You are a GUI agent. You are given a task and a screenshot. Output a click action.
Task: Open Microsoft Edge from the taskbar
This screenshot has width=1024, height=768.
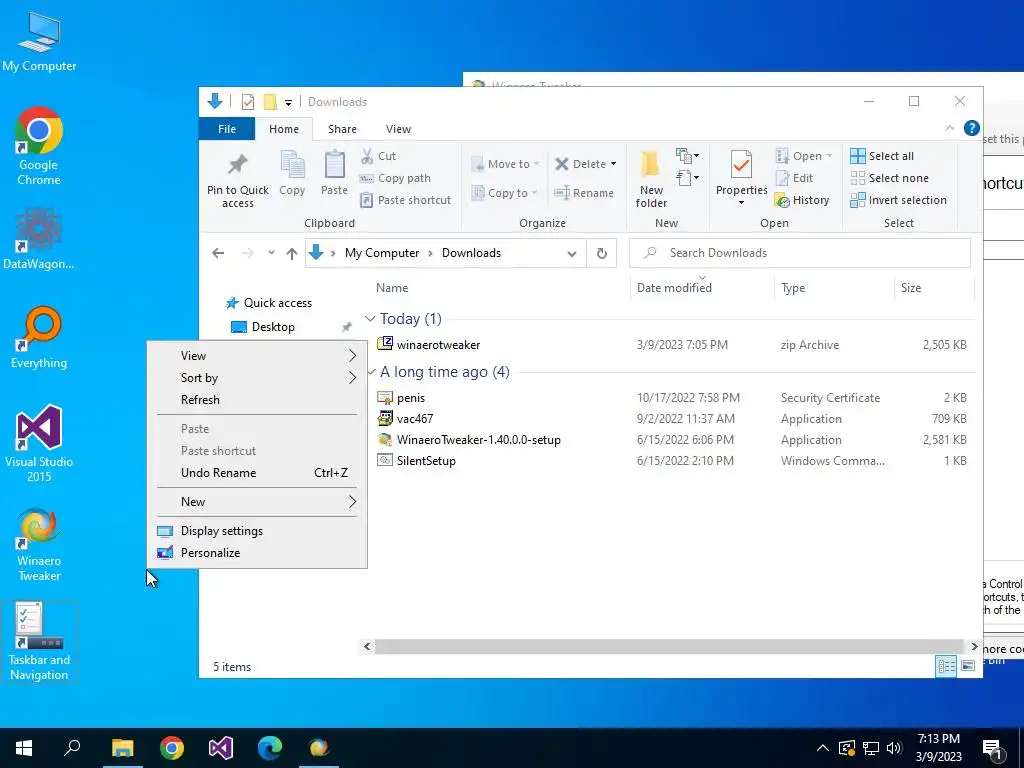click(x=270, y=748)
